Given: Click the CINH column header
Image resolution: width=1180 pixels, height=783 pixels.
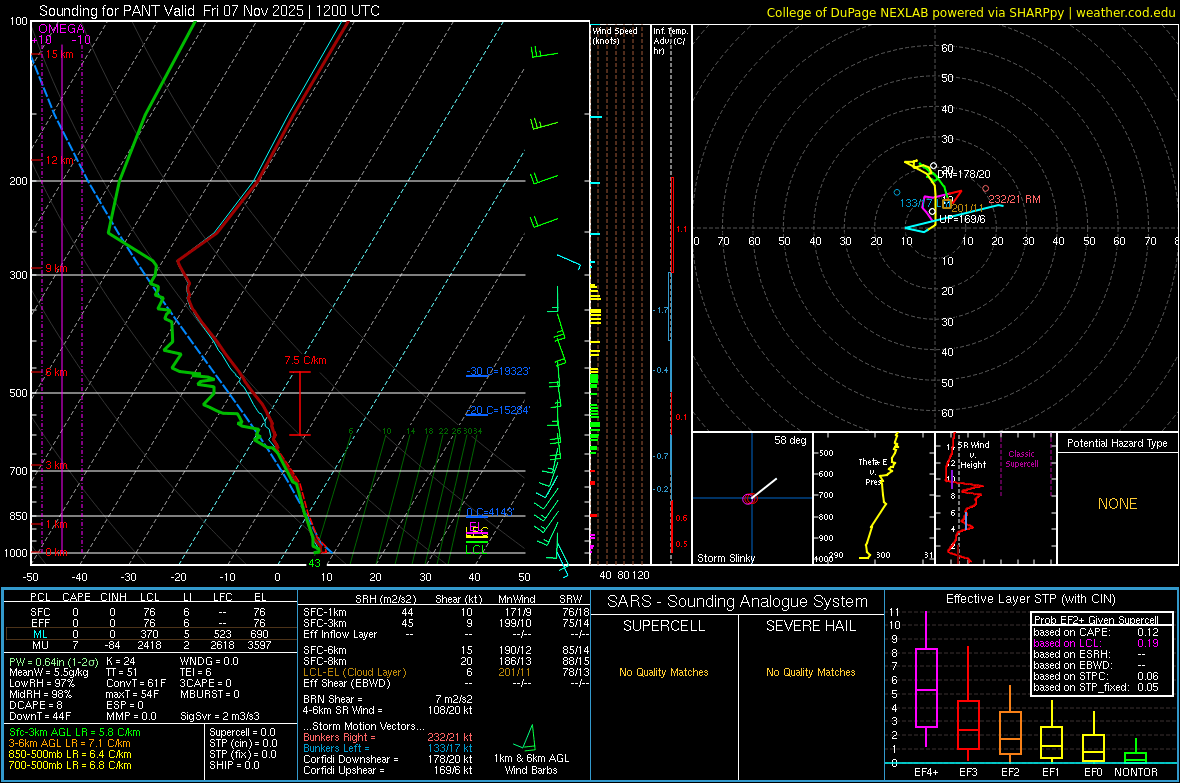Looking at the screenshot, I should [114, 597].
